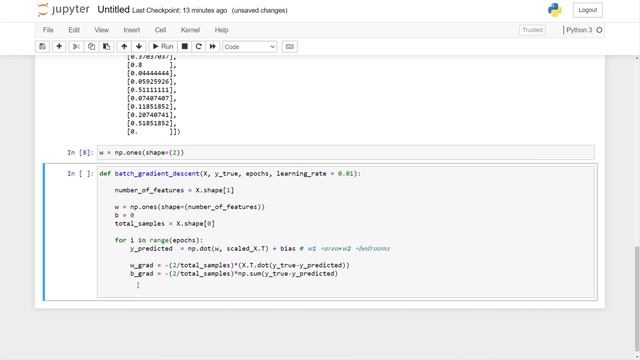640x360 pixels.
Task: Save and checkpoint the notebook
Action: (x=42, y=47)
